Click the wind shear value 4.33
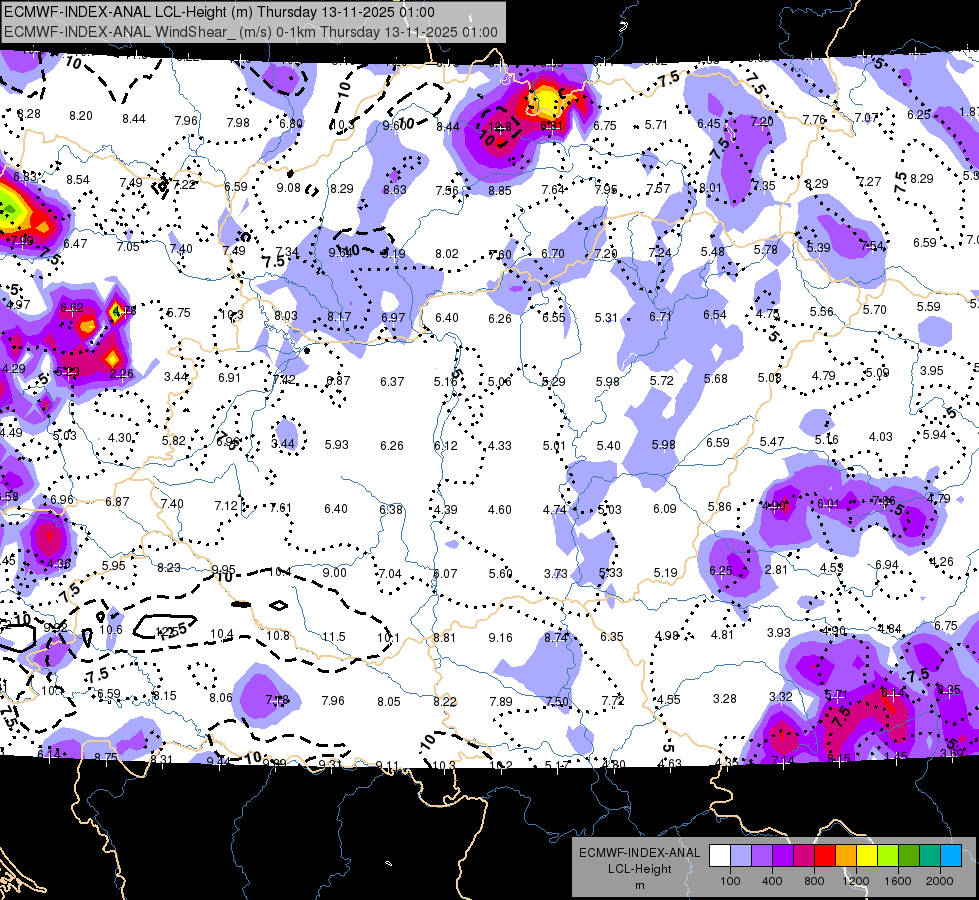This screenshot has height=900, width=979. pos(499,446)
